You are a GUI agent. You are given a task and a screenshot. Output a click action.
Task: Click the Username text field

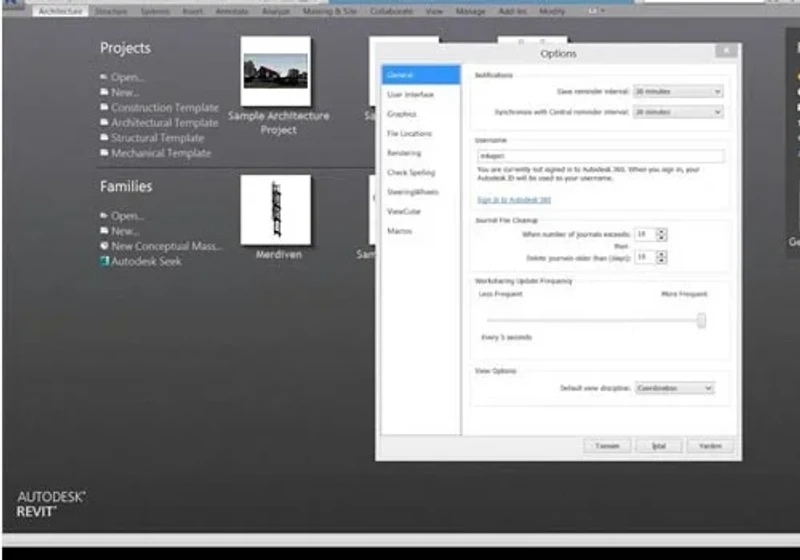point(601,156)
